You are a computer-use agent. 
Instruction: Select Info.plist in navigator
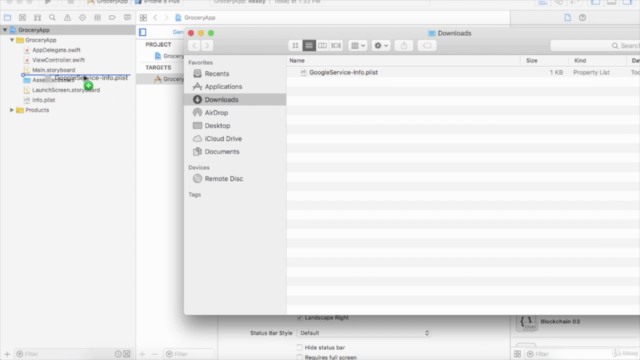tap(43, 100)
